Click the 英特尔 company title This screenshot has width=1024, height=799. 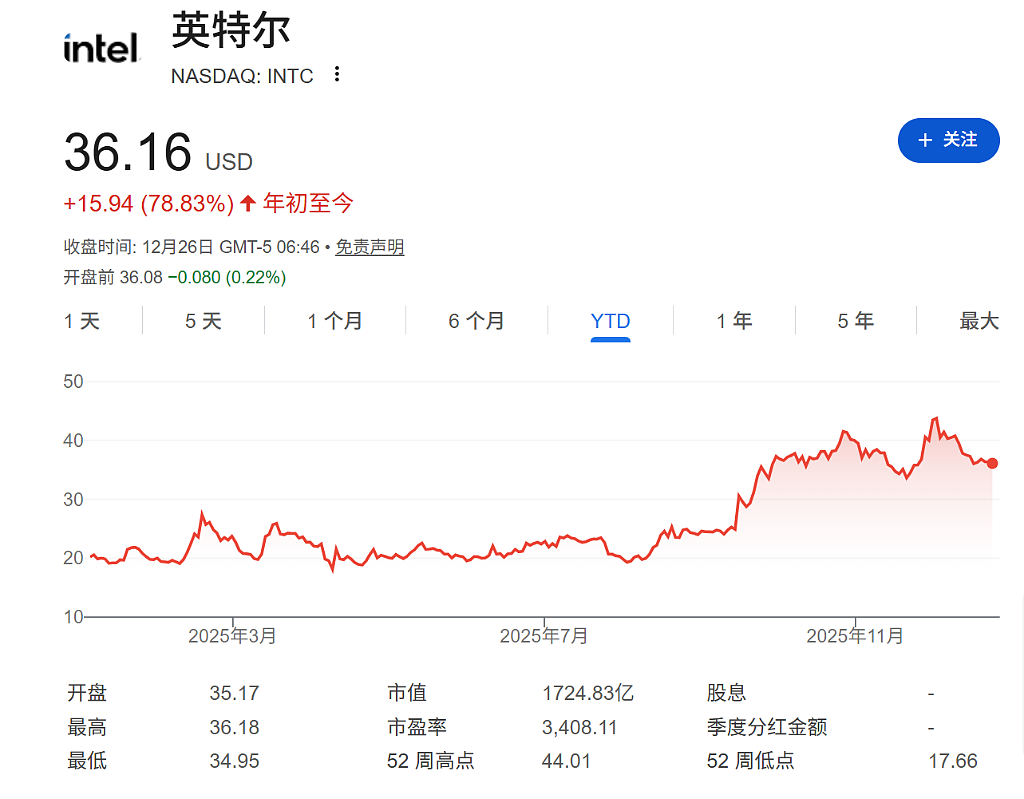click(x=231, y=30)
